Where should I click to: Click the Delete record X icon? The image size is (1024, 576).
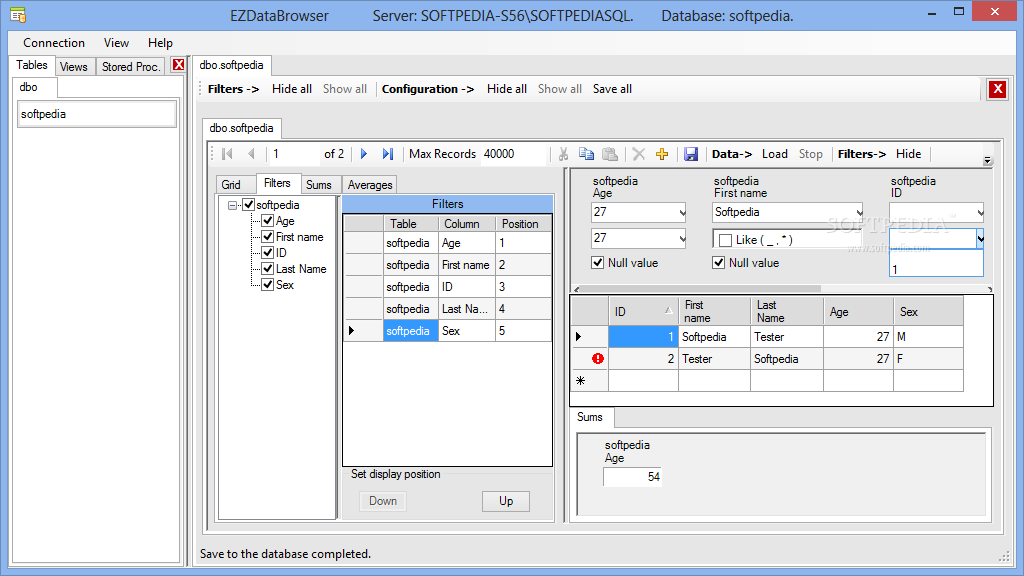click(639, 154)
